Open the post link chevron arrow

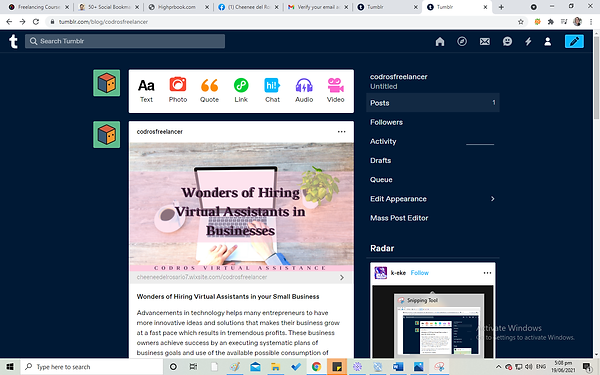pos(342,277)
